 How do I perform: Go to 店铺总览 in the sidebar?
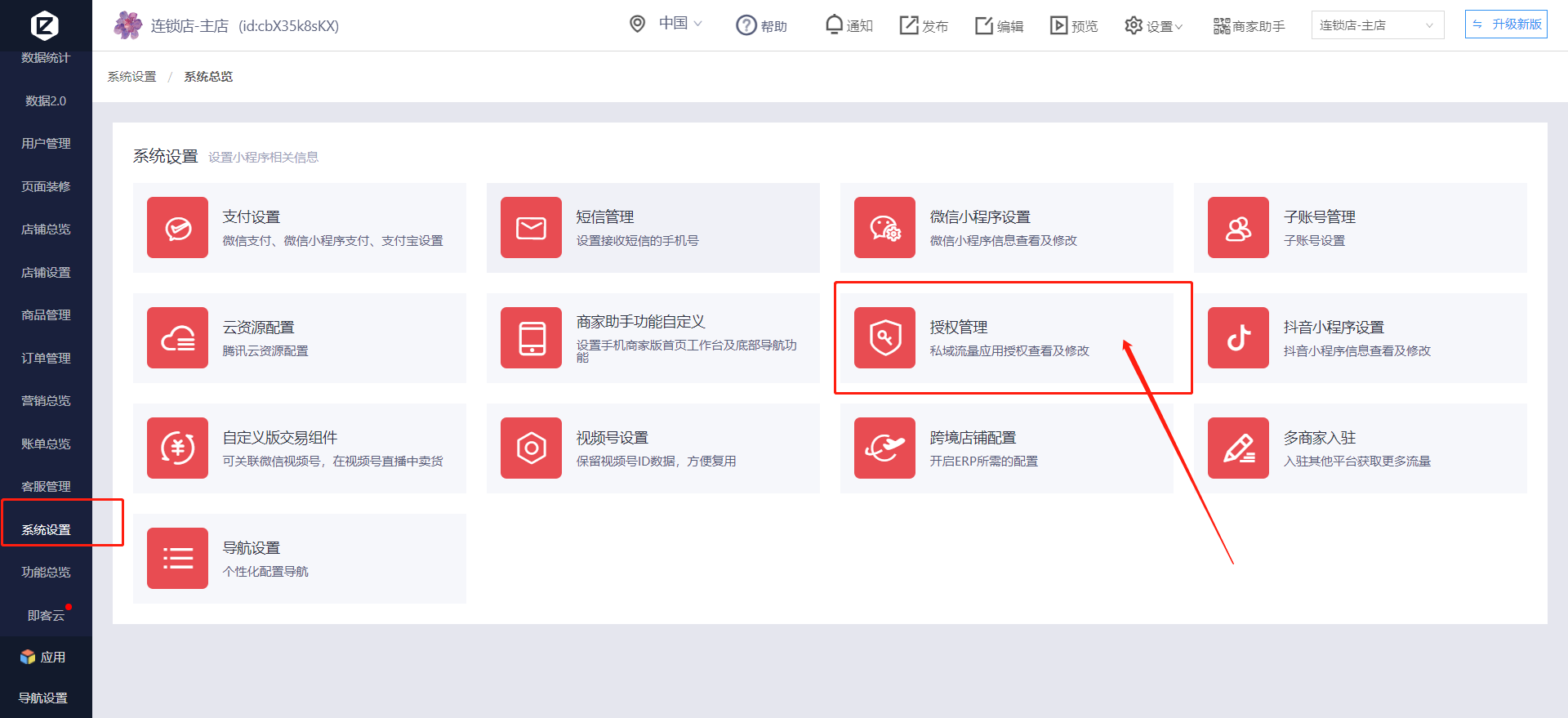46,229
